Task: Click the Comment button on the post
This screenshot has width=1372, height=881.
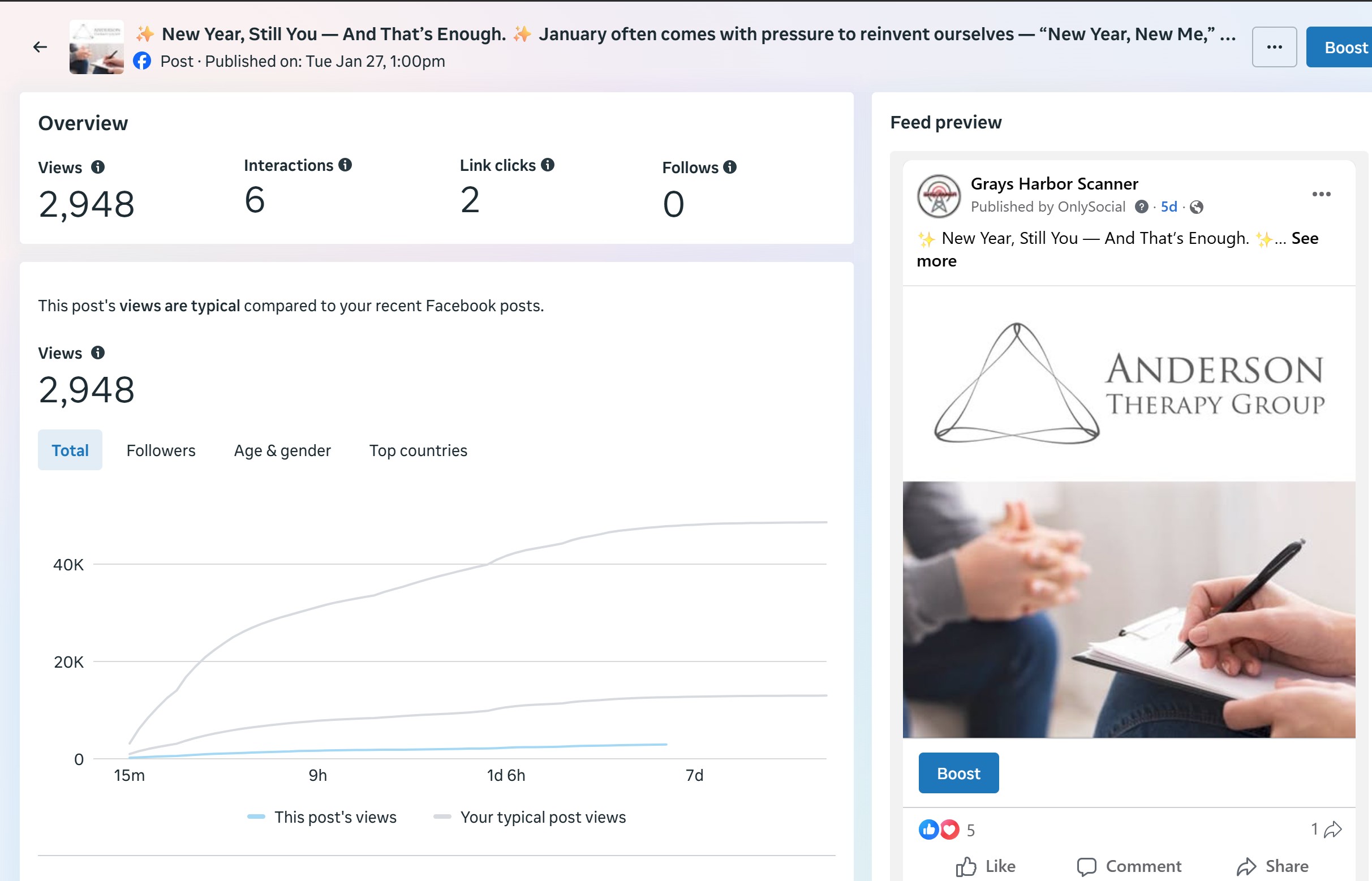Action: pyautogui.click(x=1128, y=866)
